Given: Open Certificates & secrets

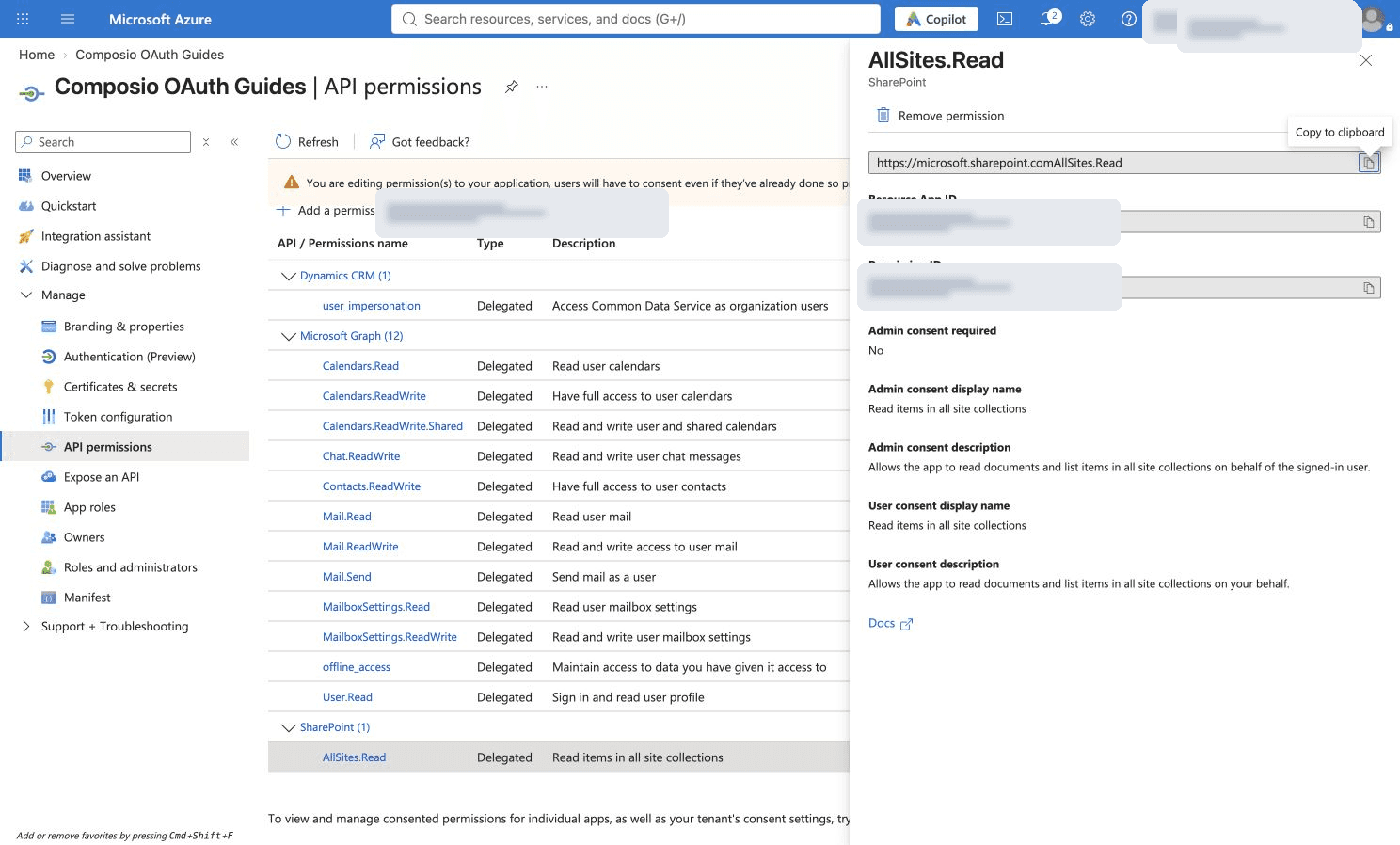Looking at the screenshot, I should (x=120, y=387).
